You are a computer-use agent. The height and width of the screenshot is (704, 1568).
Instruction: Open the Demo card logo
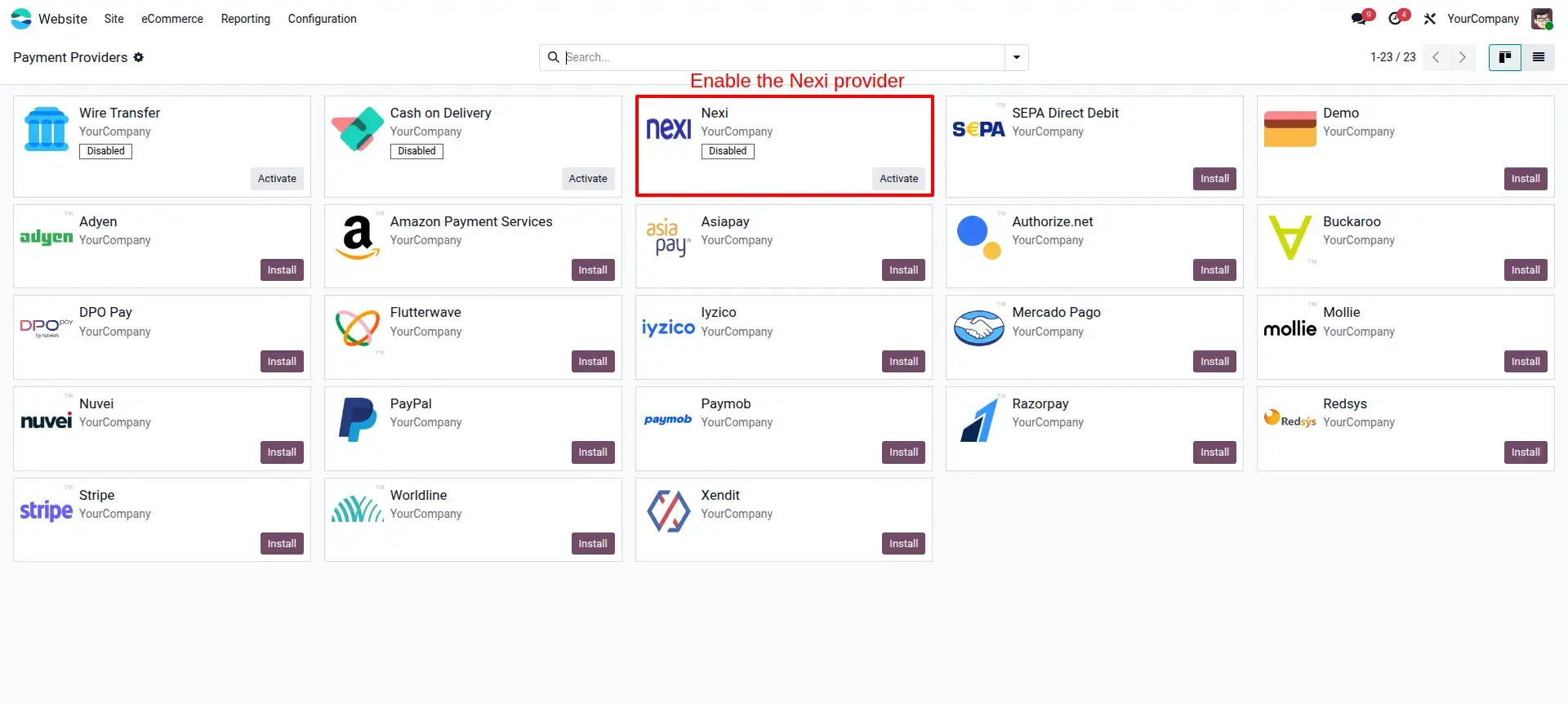1290,129
